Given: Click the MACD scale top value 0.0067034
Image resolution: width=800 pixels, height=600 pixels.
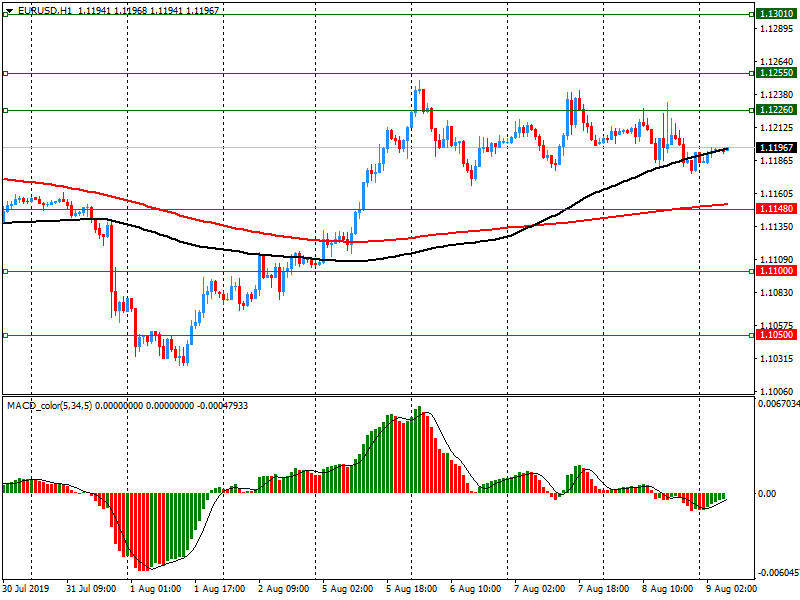Looking at the screenshot, I should 779,404.
